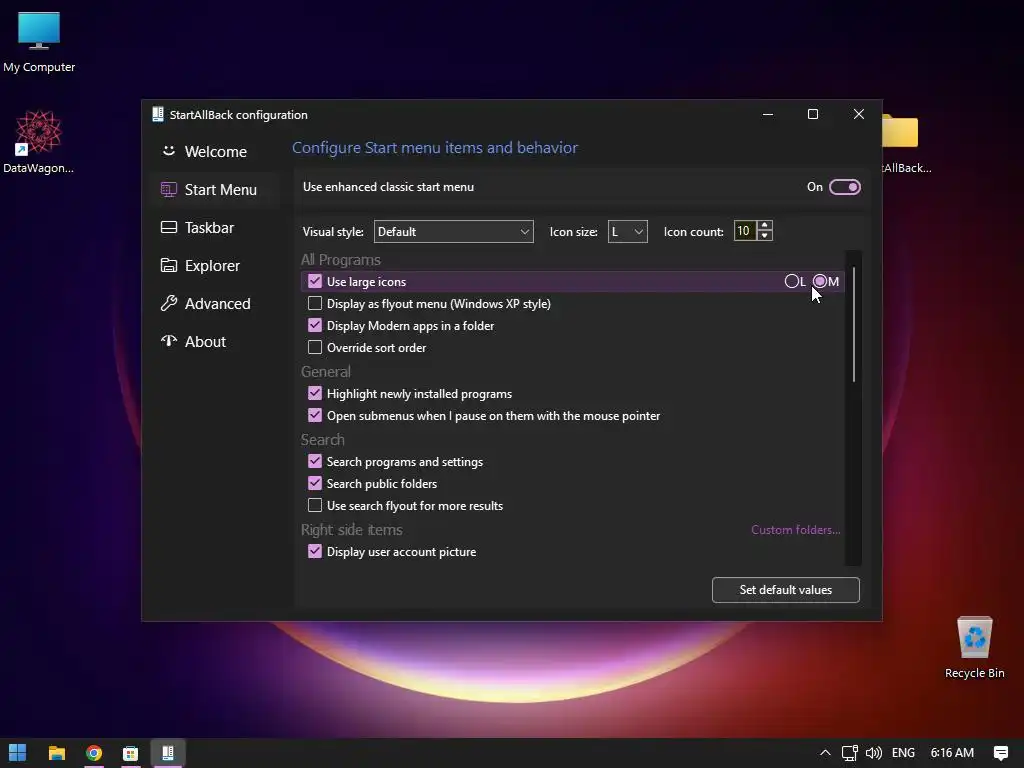Viewport: 1024px width, 768px height.
Task: Open the Custom folders link
Action: (x=795, y=530)
